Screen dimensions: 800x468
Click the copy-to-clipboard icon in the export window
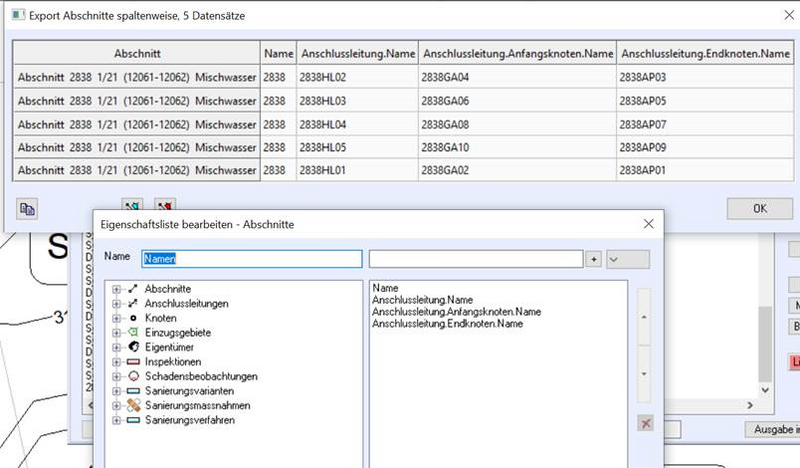[x=27, y=209]
